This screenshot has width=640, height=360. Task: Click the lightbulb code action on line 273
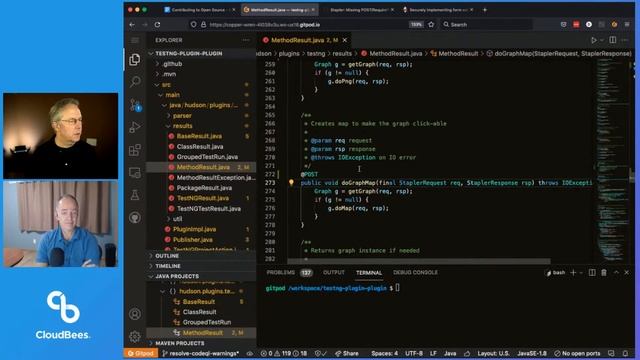coord(291,183)
